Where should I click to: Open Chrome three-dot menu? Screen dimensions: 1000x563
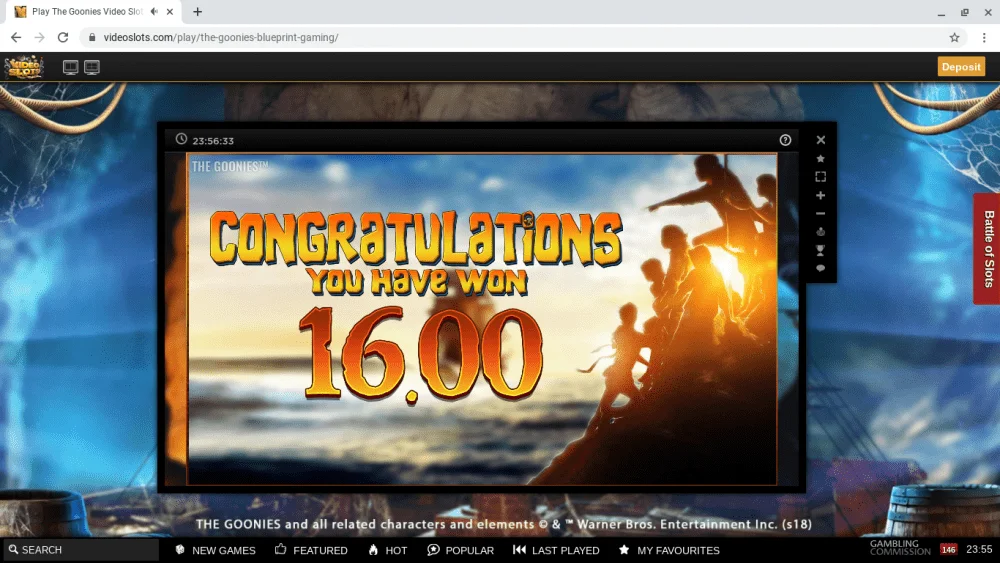coord(984,38)
